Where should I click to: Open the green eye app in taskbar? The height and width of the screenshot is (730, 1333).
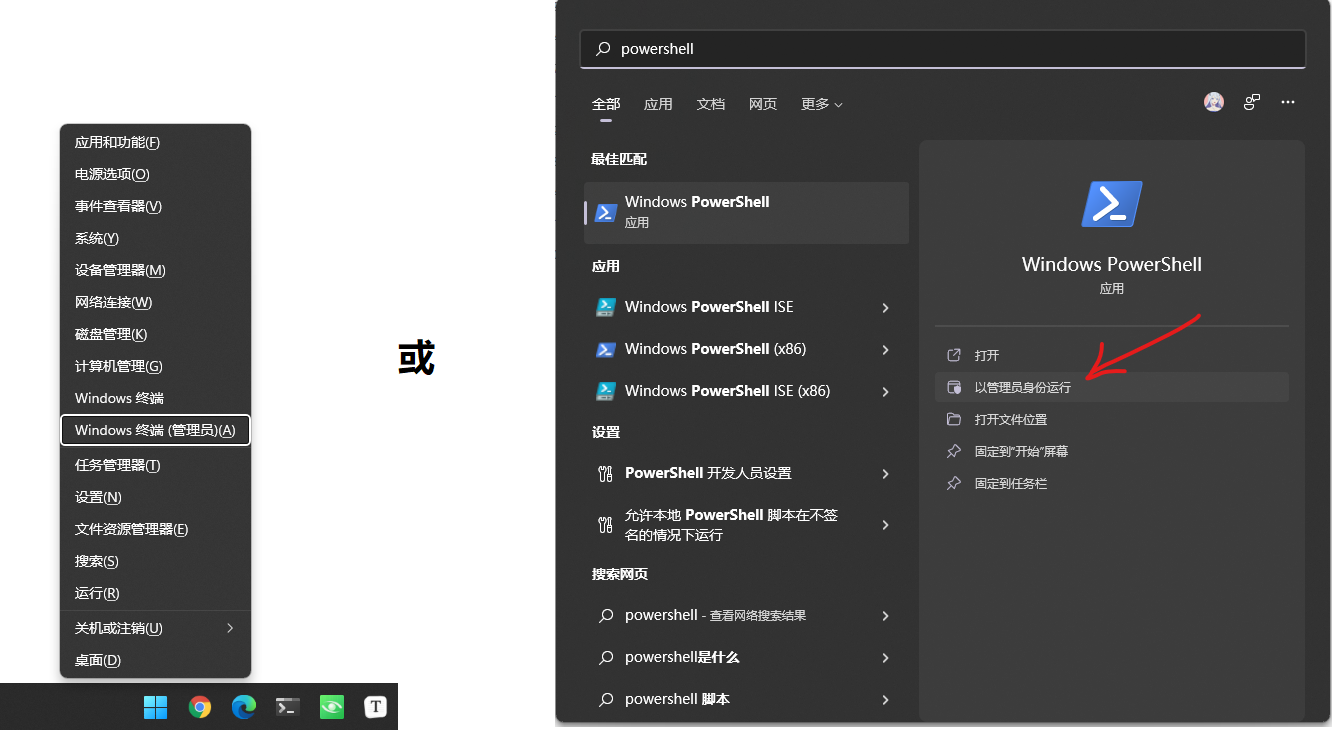331,707
